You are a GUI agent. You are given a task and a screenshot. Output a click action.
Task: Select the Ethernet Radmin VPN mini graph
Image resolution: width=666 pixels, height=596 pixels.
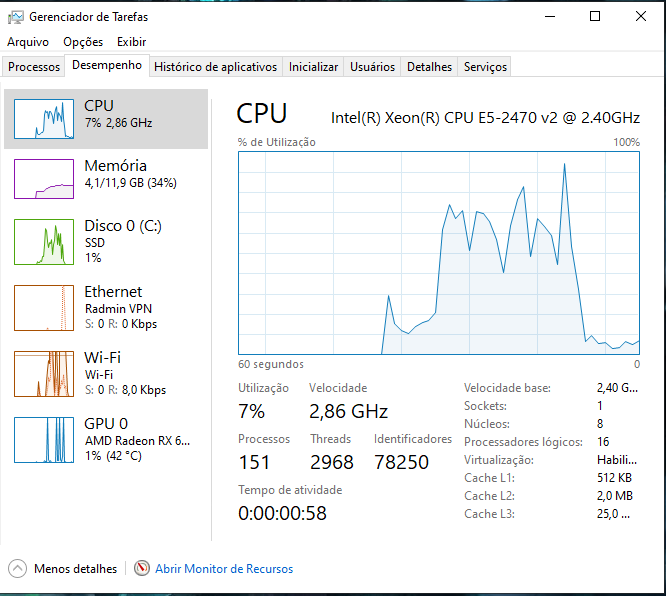coord(44,308)
